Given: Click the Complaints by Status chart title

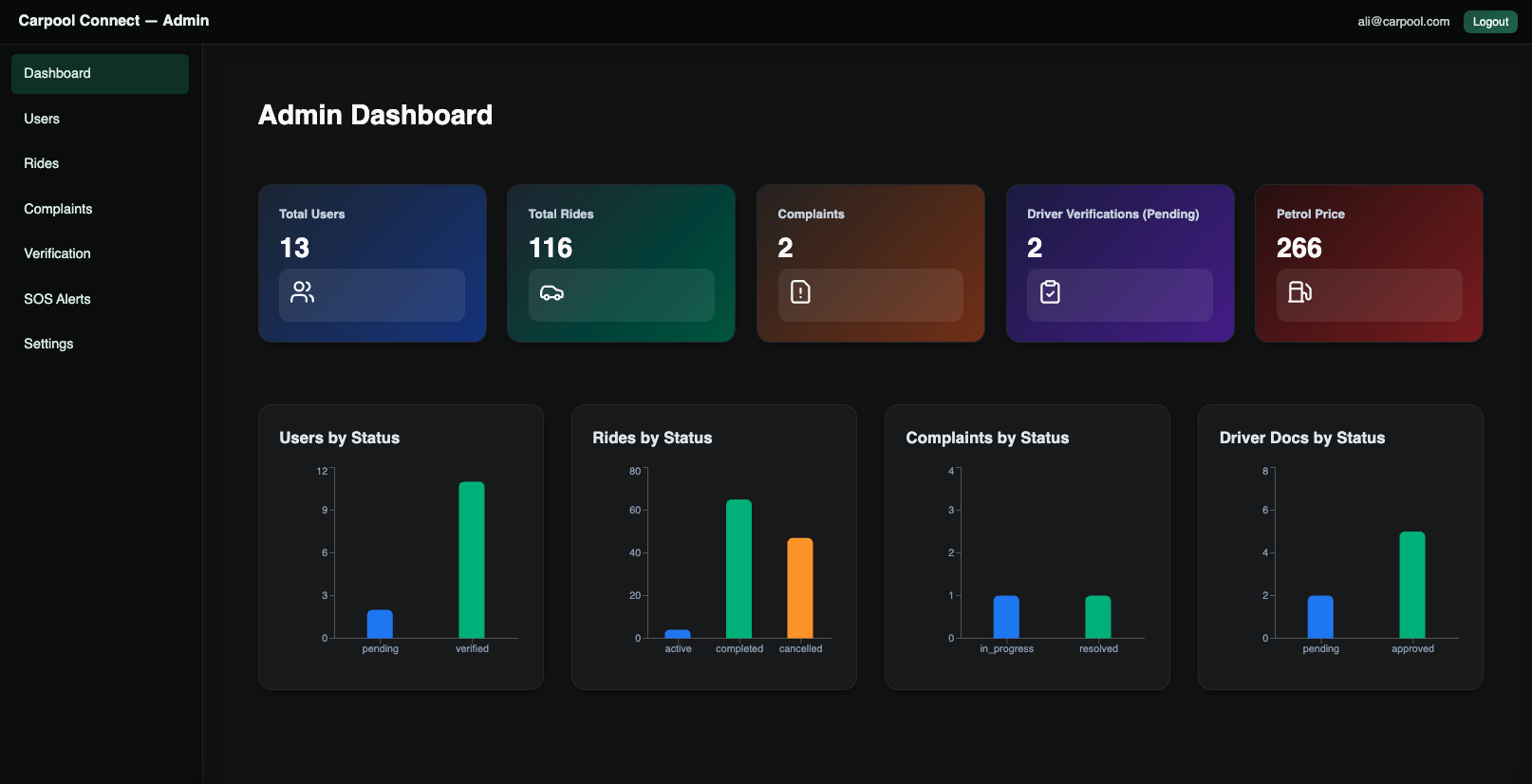Looking at the screenshot, I should [987, 438].
